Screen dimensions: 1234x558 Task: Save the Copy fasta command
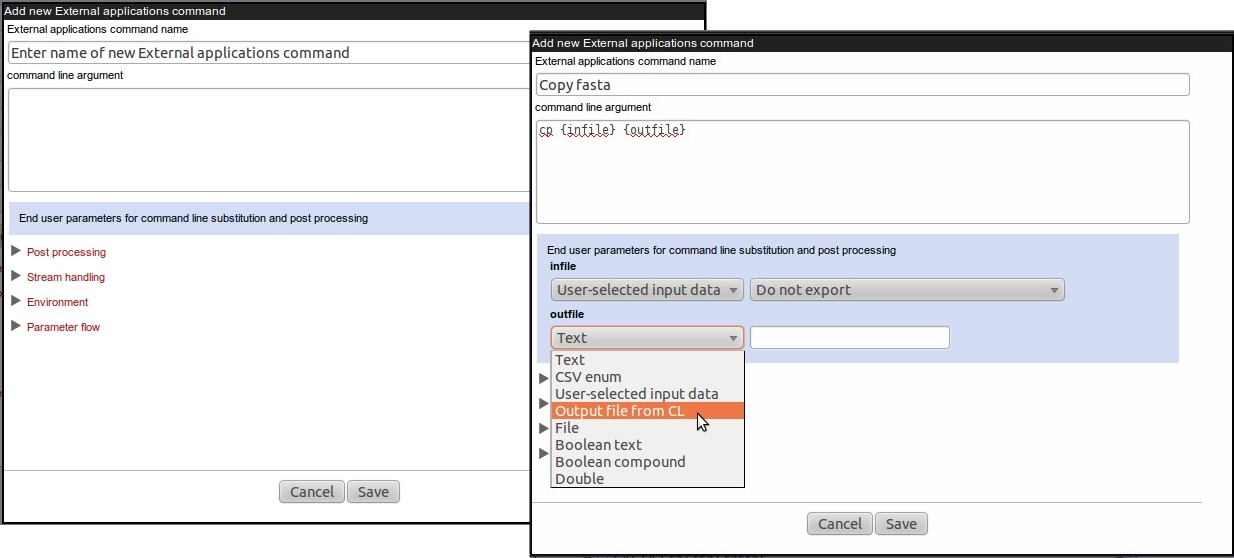click(x=901, y=524)
